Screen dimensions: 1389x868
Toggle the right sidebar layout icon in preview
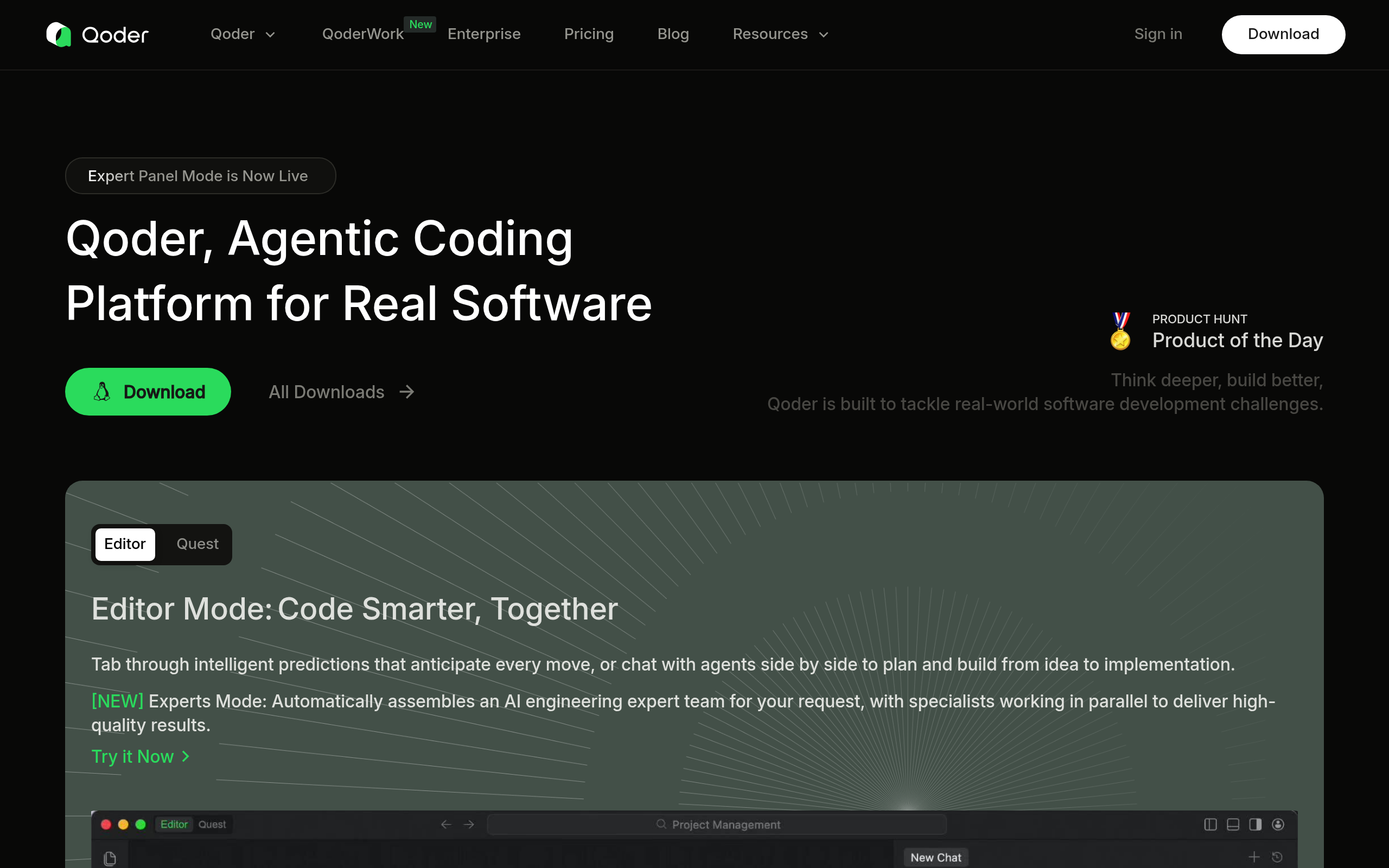click(1256, 825)
